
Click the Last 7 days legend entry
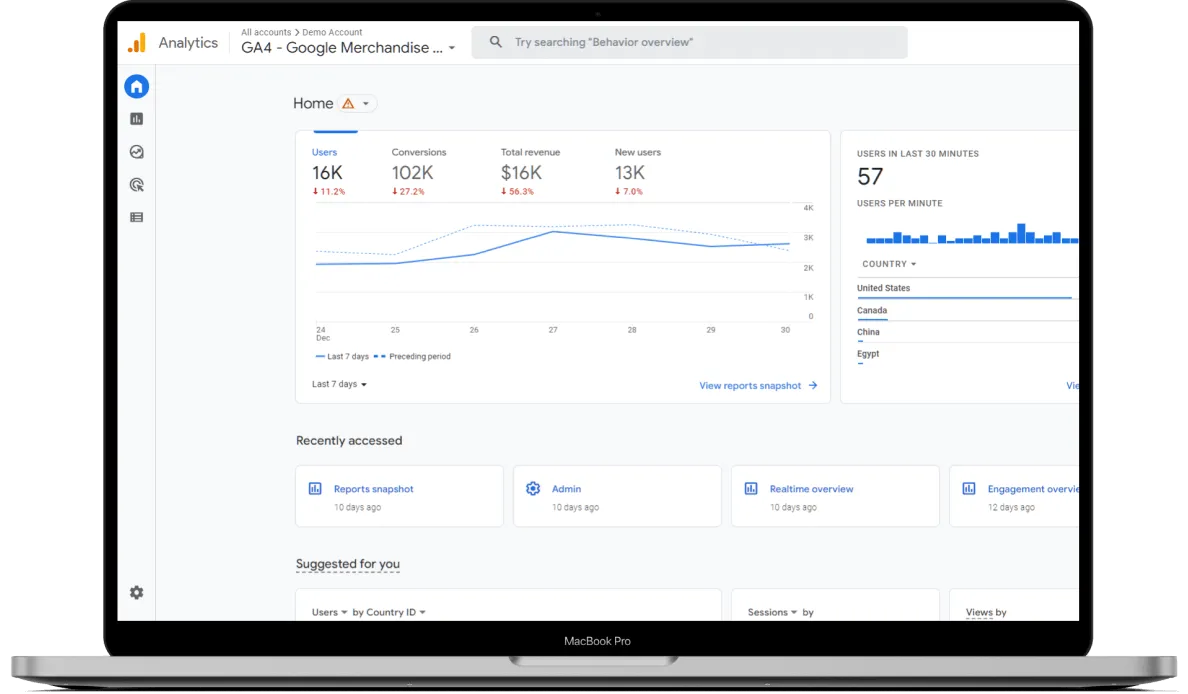(342, 356)
